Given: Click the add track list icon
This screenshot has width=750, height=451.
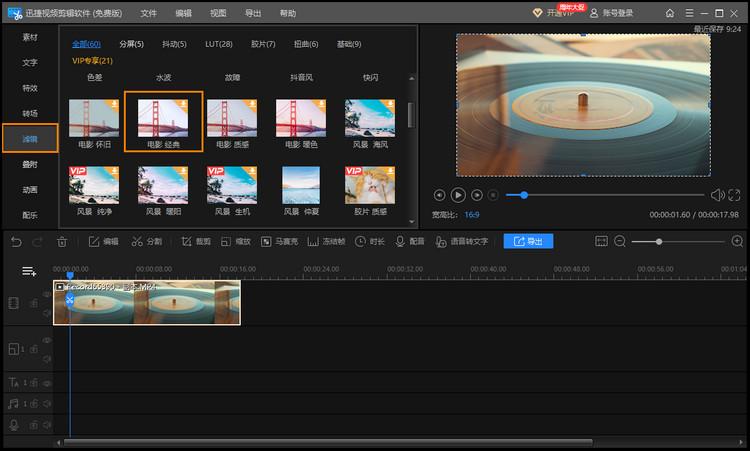Looking at the screenshot, I should tap(29, 272).
